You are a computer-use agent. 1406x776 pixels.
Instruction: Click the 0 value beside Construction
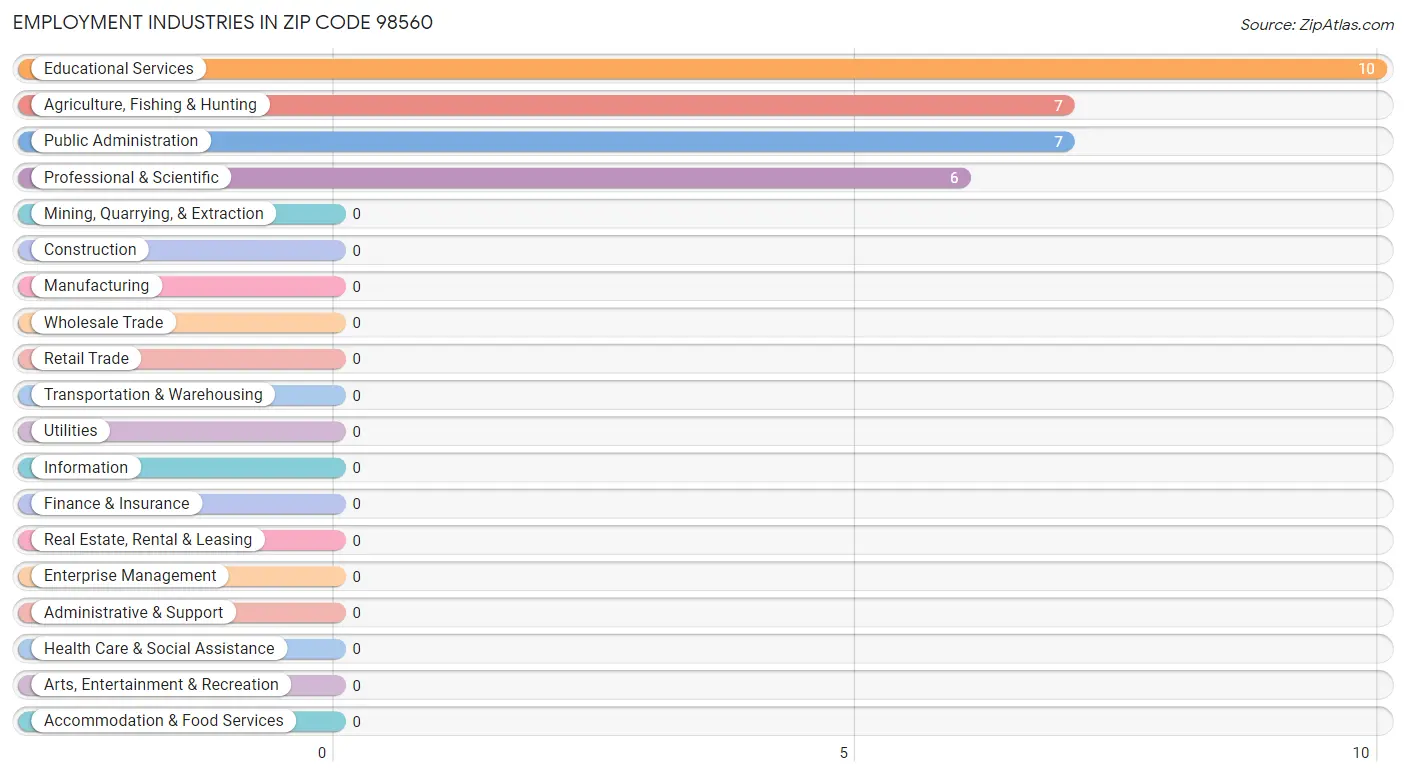356,251
